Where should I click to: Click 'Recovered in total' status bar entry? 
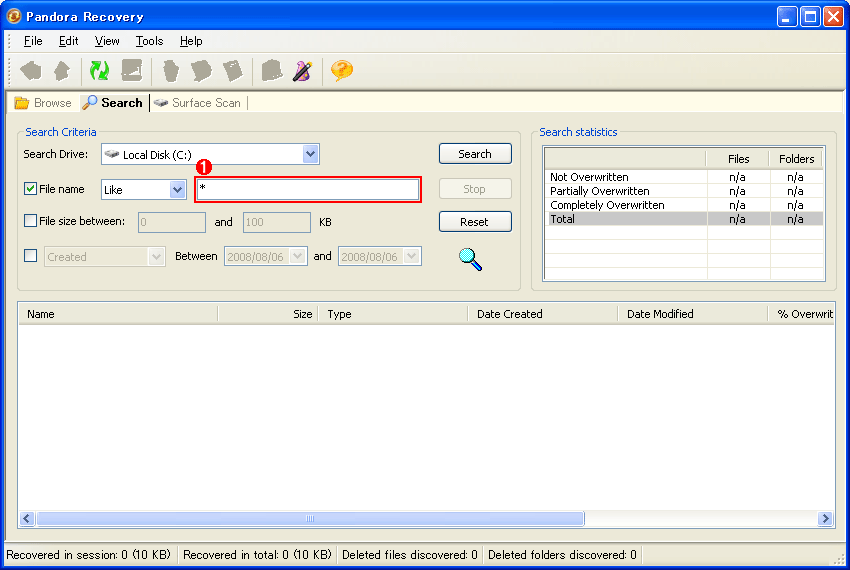257,555
